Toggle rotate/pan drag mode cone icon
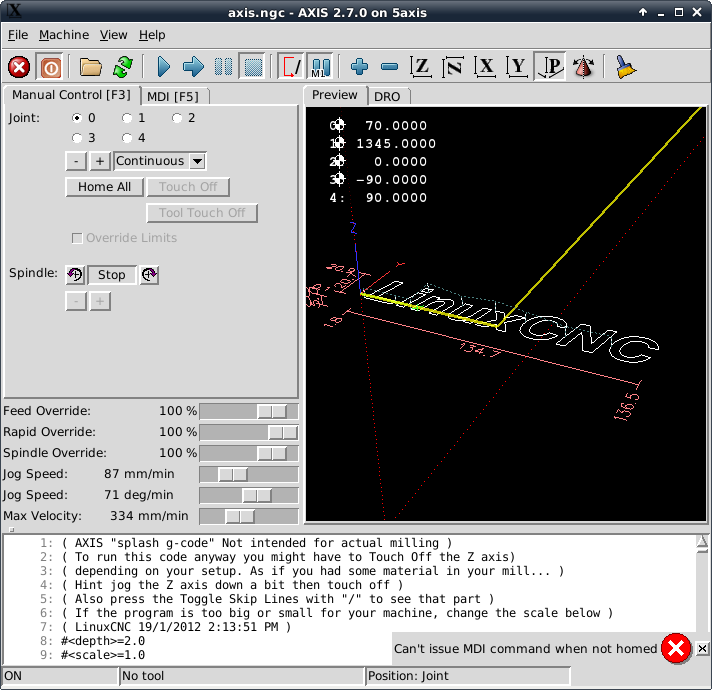Image resolution: width=712 pixels, height=690 pixels. tap(583, 67)
